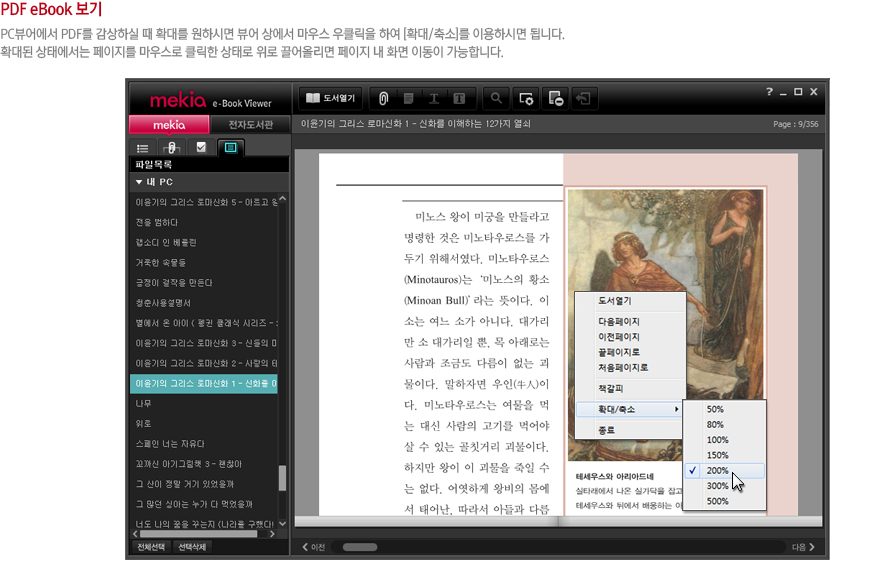Click the page position slider handle
The height and width of the screenshot is (564, 890).
tap(360, 547)
